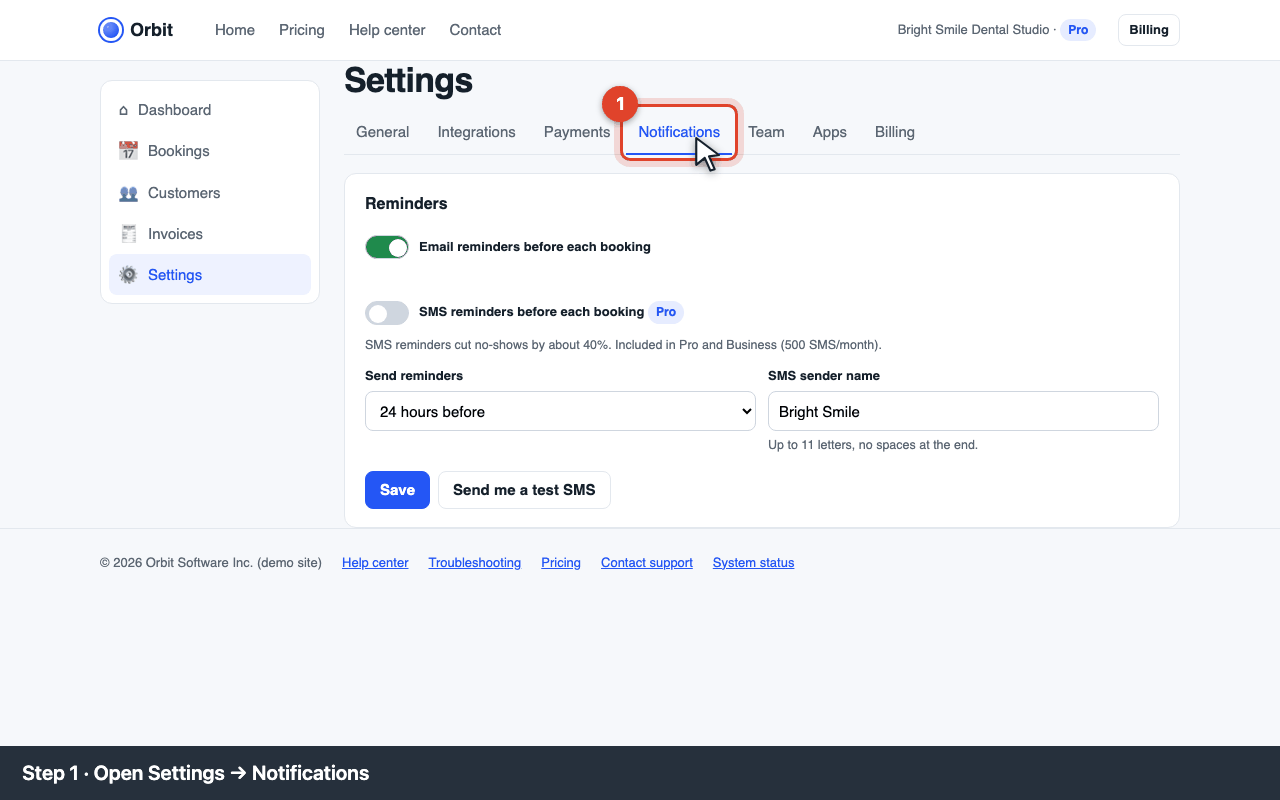Open the Contact support link
1280x800 pixels.
tap(647, 563)
